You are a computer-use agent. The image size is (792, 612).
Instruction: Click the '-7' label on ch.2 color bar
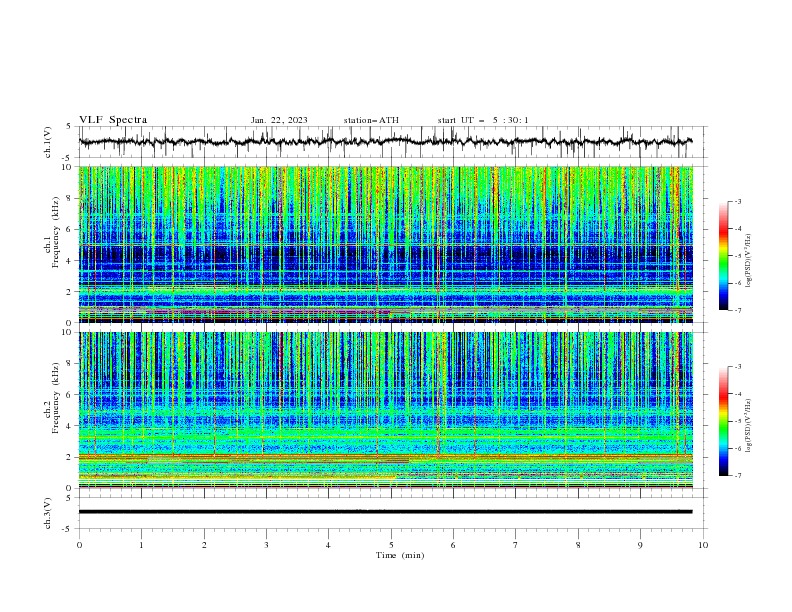[738, 476]
